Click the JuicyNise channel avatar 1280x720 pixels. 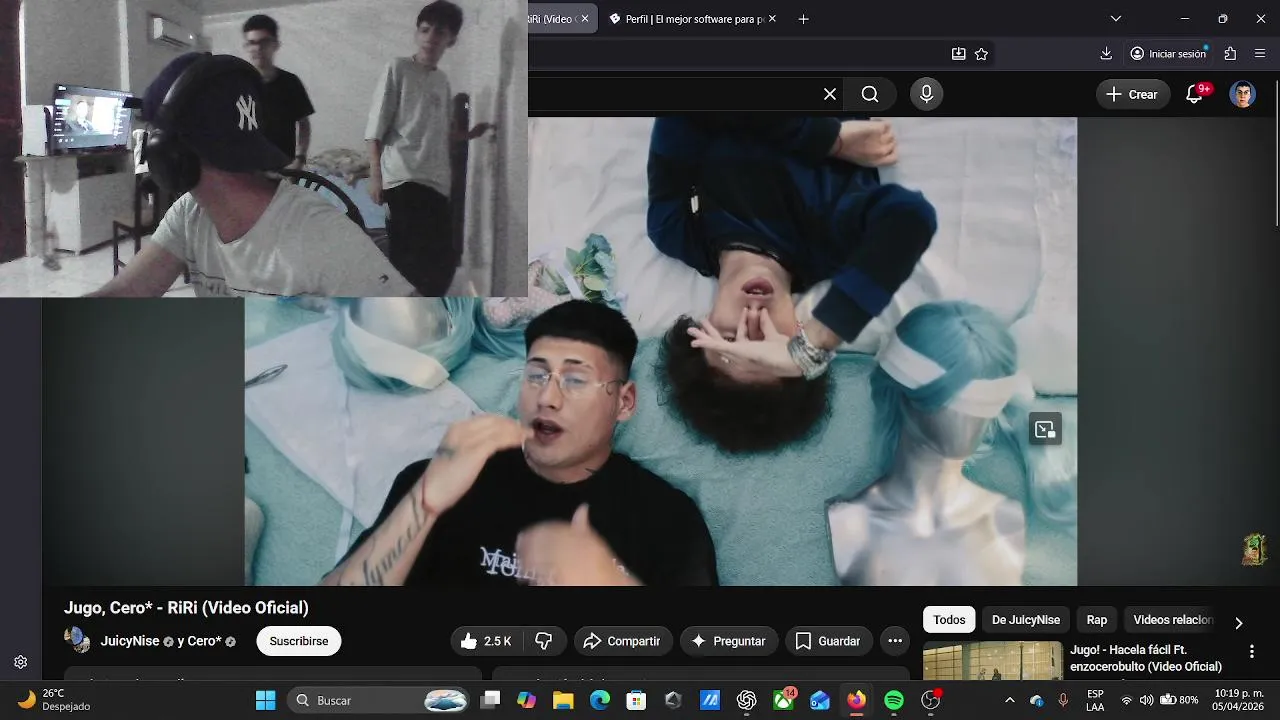[77, 640]
